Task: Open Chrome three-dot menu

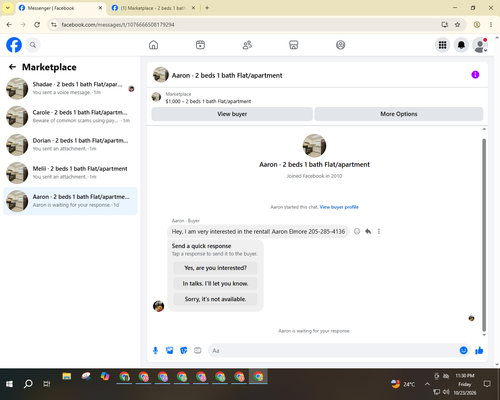Action: click(491, 25)
